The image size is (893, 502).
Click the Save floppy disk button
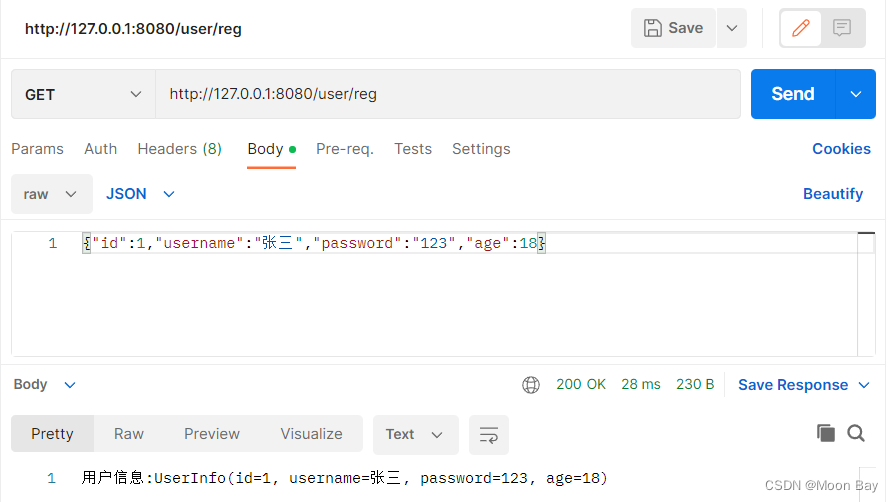pyautogui.click(x=673, y=28)
